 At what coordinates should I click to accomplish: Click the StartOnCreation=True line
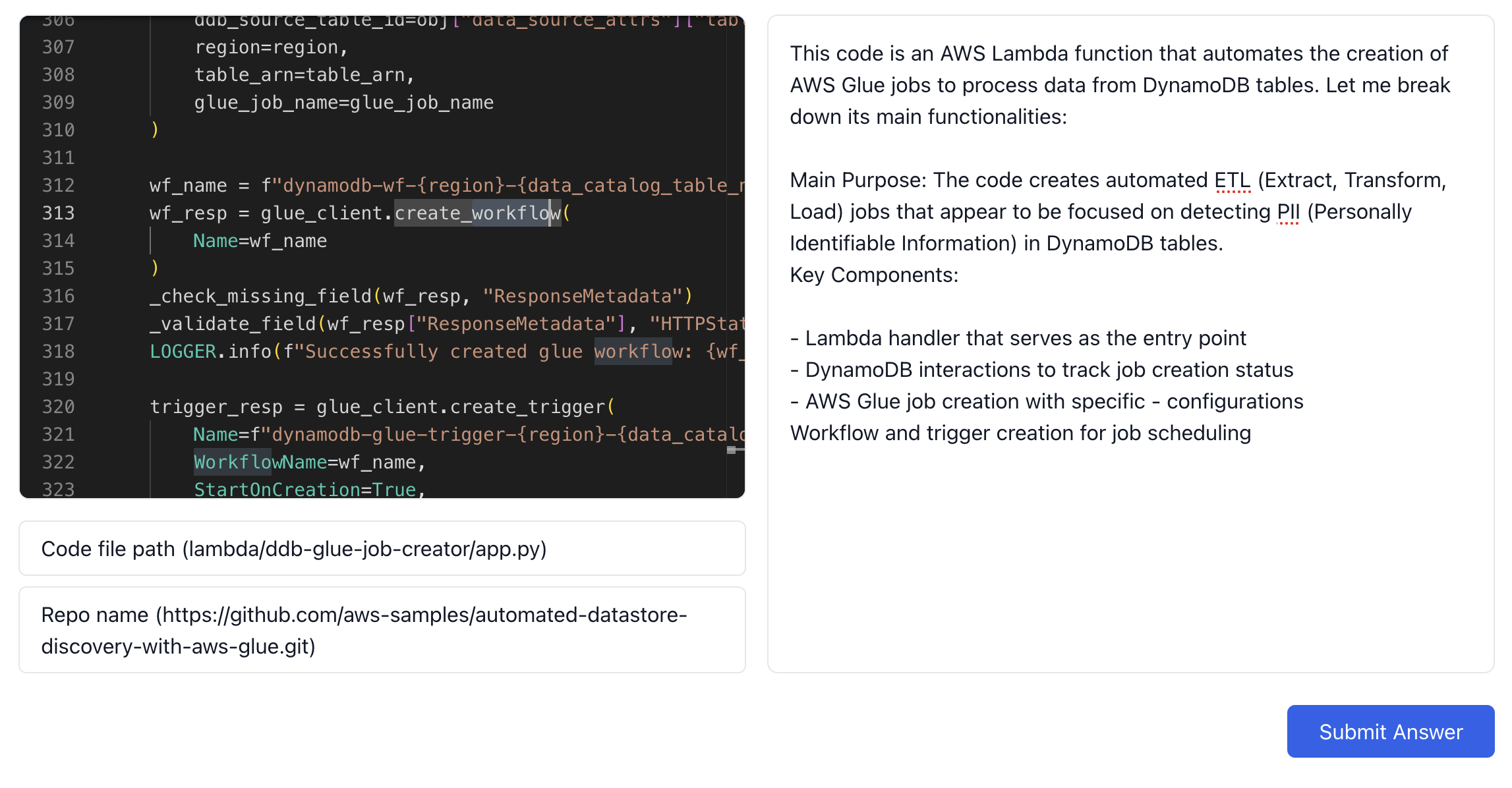(x=308, y=490)
